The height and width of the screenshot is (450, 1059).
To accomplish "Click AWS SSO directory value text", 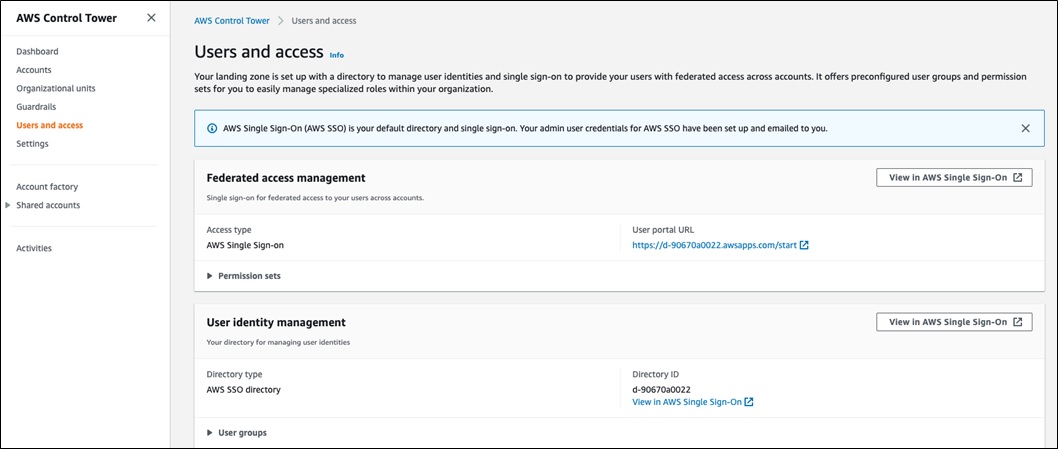I will click(x=243, y=389).
